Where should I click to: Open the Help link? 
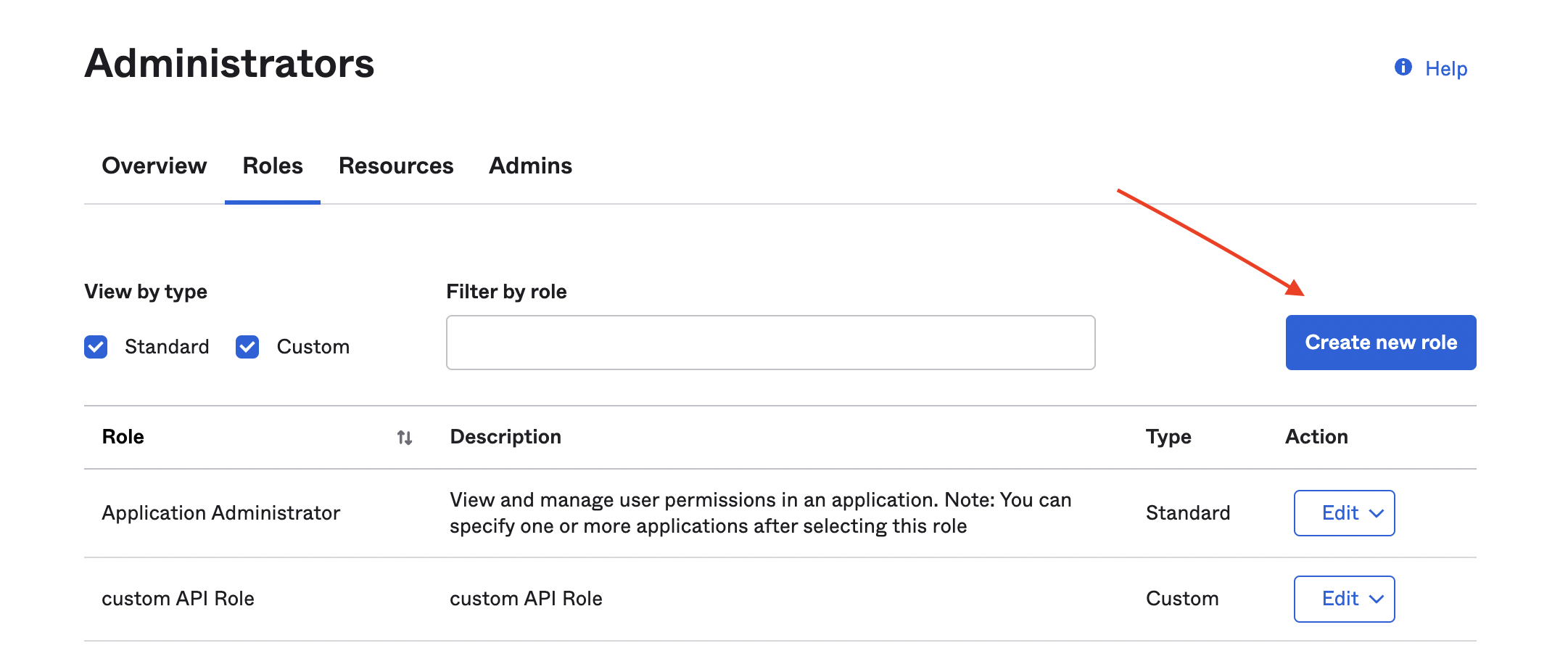(1445, 67)
